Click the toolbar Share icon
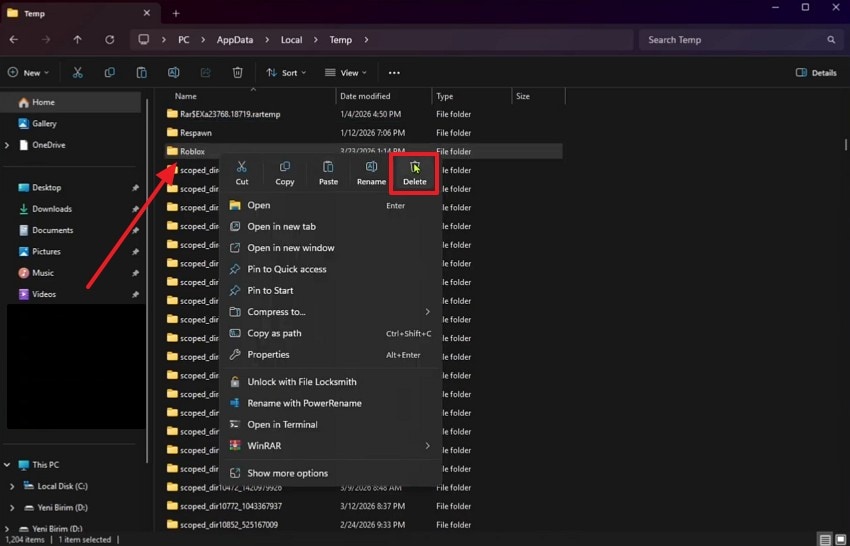This screenshot has width=850, height=546. [x=205, y=73]
